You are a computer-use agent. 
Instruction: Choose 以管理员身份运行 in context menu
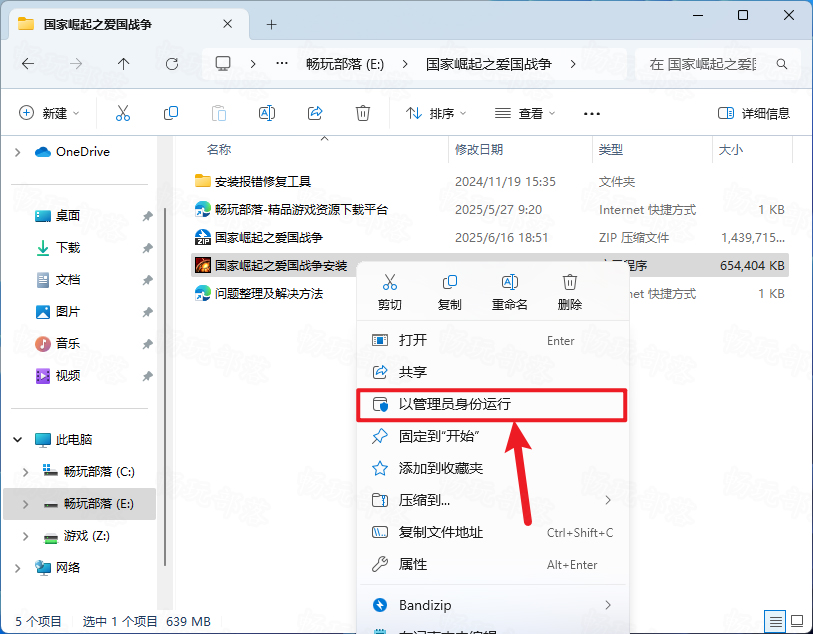pos(493,404)
